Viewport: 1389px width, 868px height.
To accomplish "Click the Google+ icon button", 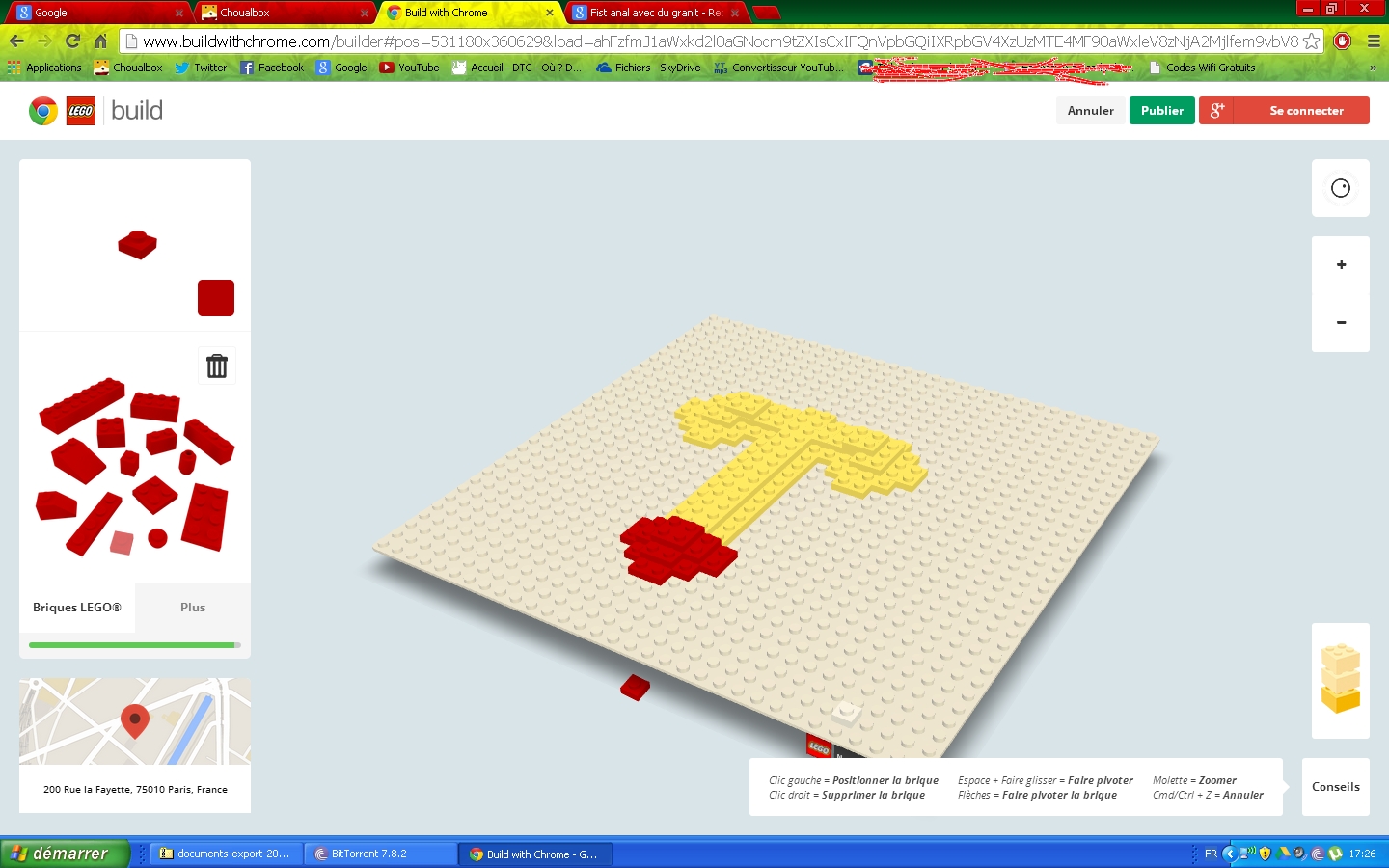I will (x=1217, y=111).
